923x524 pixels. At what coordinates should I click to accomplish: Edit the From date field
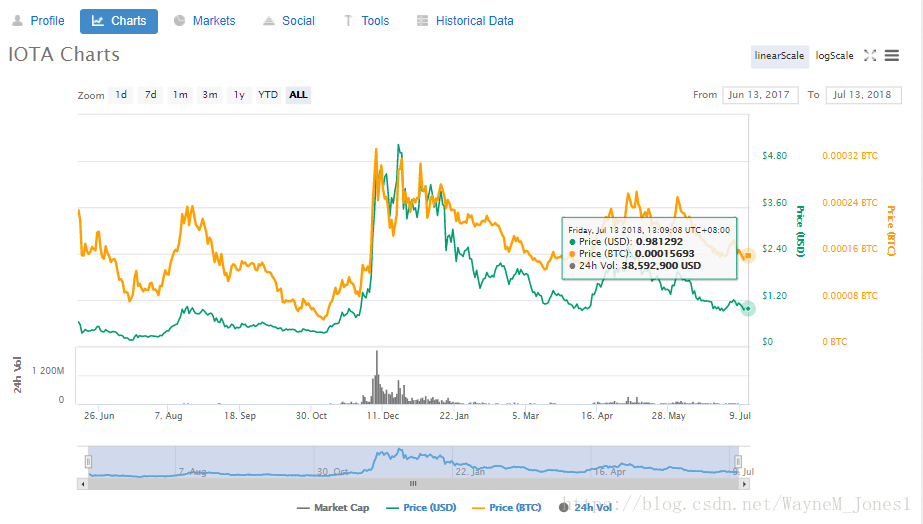(x=760, y=95)
